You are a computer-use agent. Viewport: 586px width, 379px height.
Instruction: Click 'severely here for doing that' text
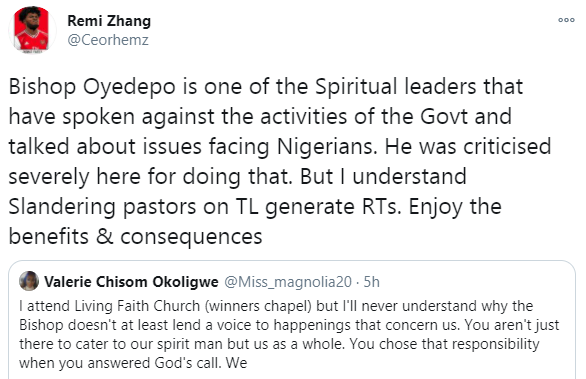pos(150,176)
